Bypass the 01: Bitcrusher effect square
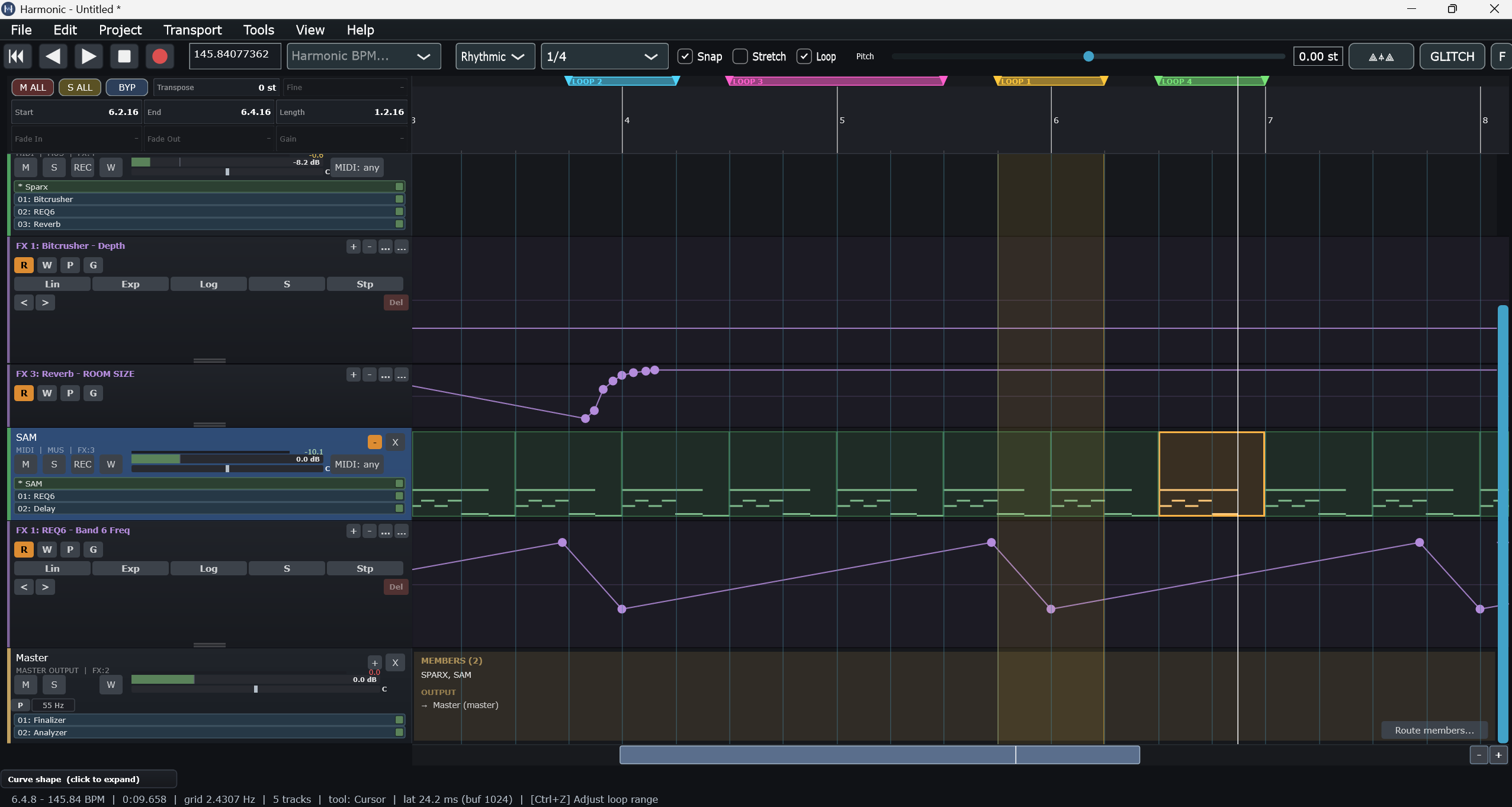The image size is (1512, 807). (x=399, y=199)
